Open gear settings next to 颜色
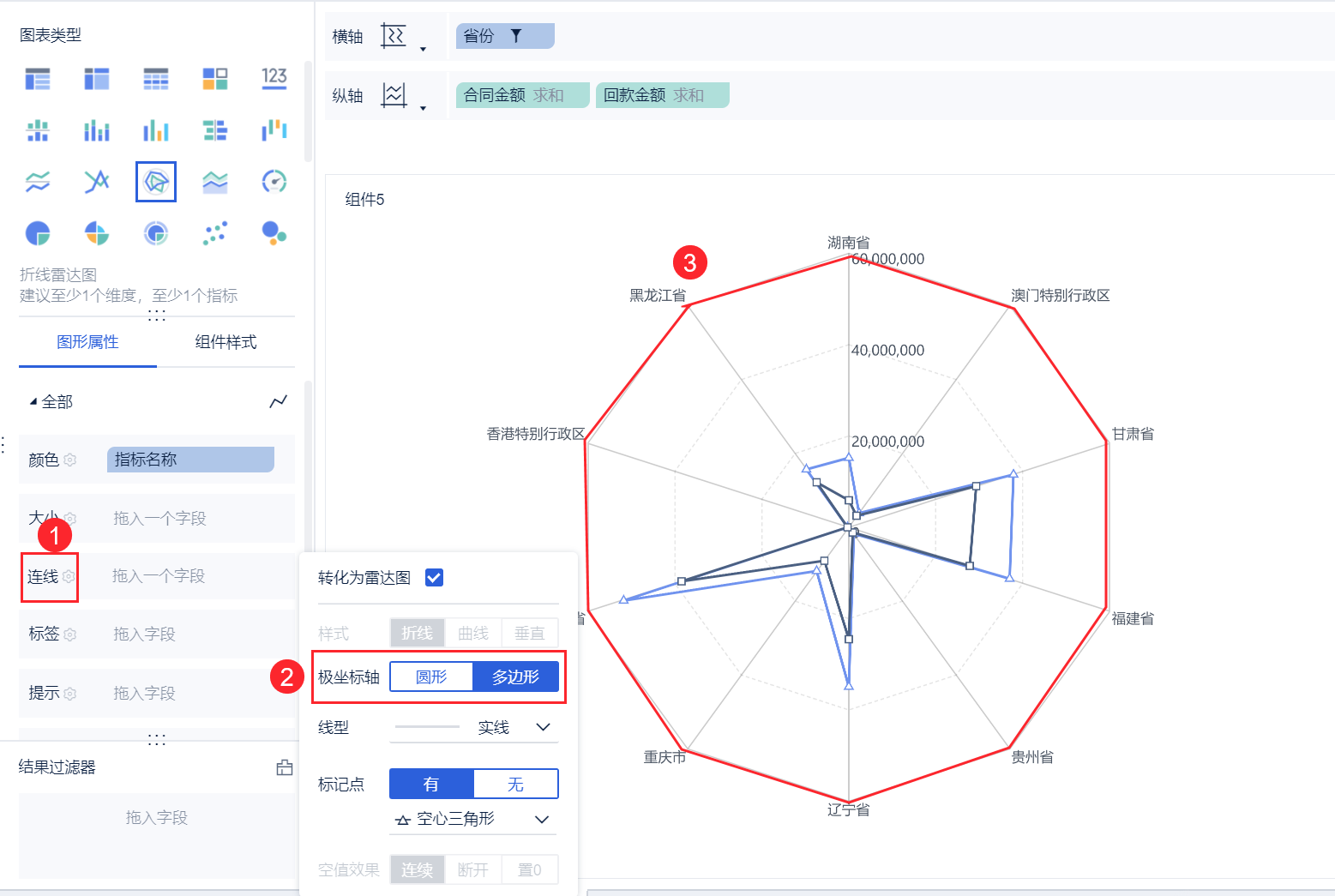Screen dimensions: 1335x896 coord(70,460)
